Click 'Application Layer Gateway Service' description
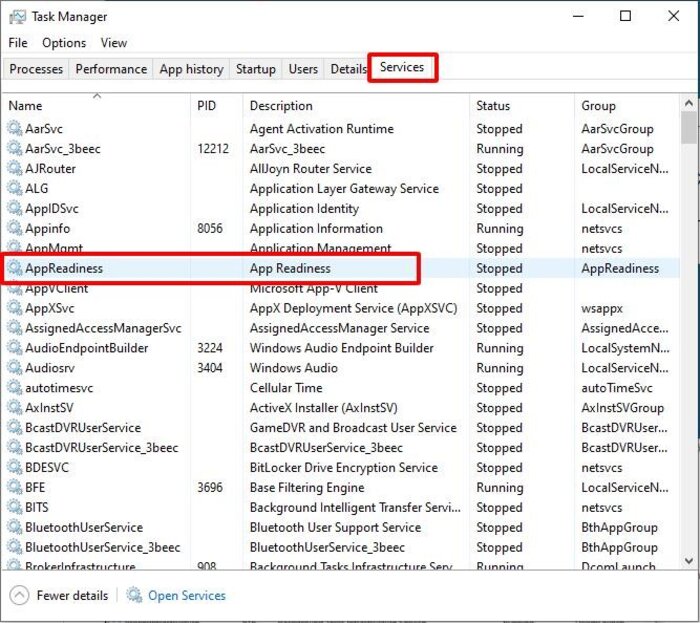 coord(344,189)
